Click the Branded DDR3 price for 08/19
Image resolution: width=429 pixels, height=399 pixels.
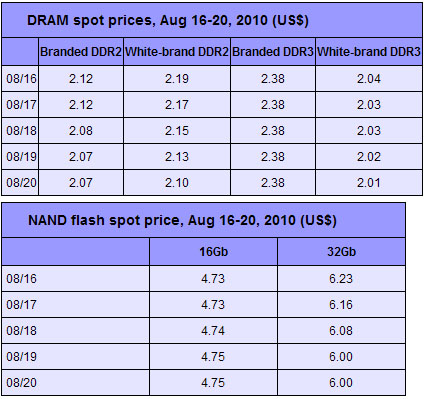[x=273, y=157]
